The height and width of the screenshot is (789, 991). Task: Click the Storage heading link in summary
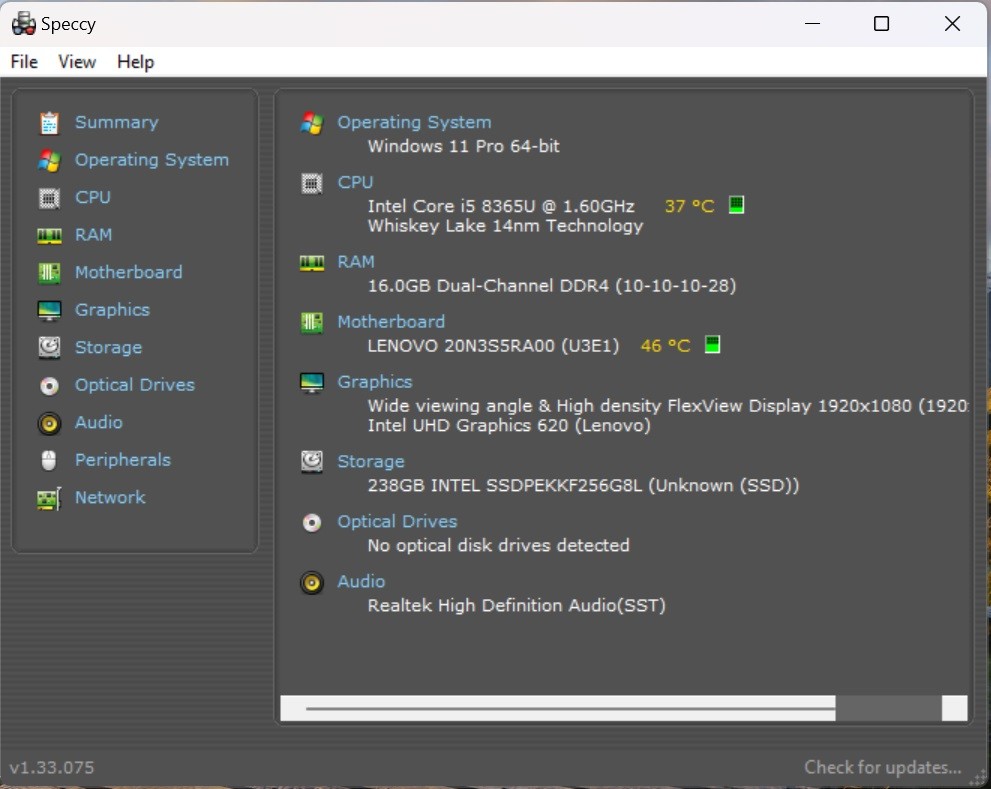point(371,462)
